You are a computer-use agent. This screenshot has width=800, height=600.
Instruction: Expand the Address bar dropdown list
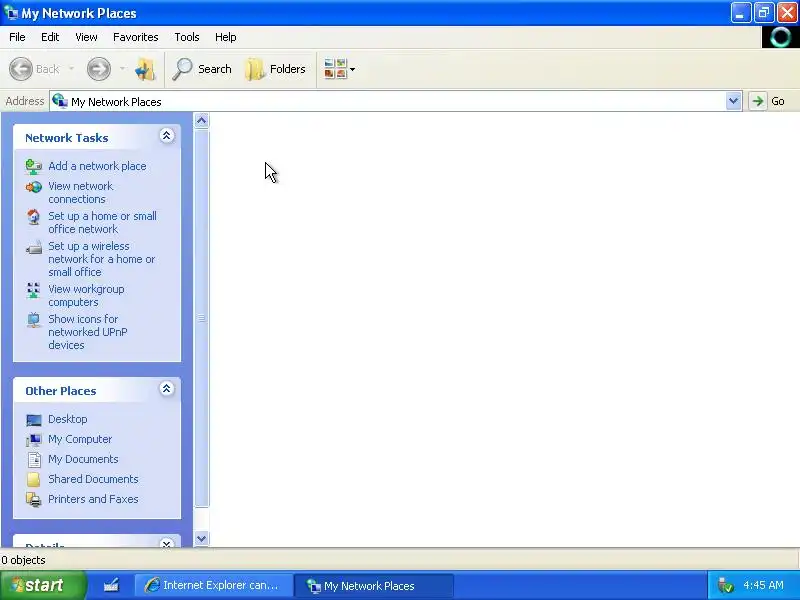click(733, 101)
